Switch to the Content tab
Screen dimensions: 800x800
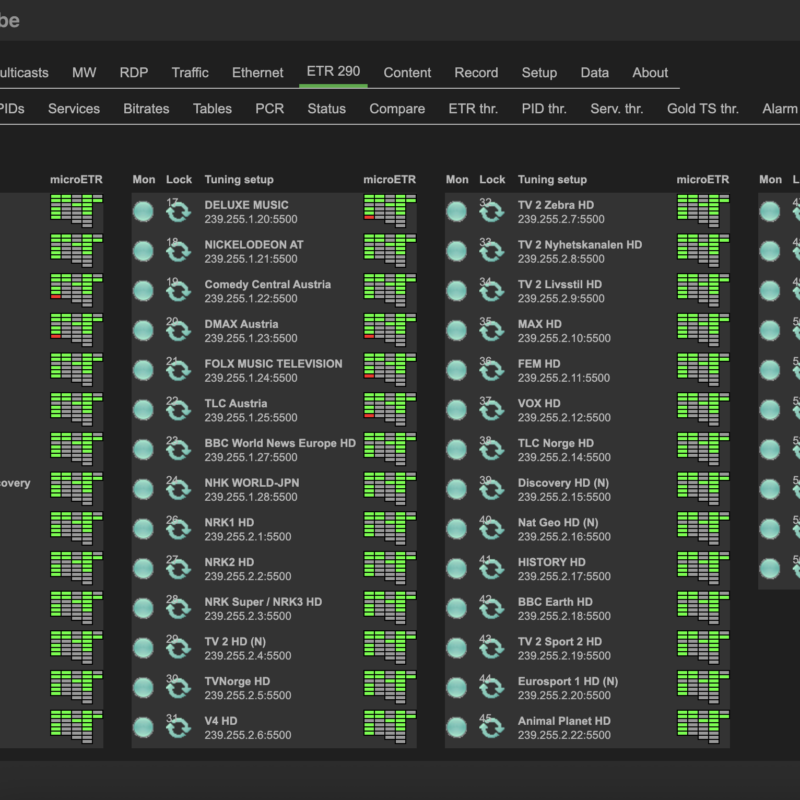pos(407,72)
